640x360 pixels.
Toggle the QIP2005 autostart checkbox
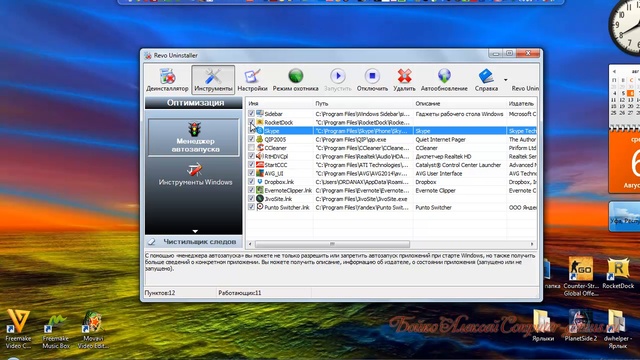(x=251, y=139)
